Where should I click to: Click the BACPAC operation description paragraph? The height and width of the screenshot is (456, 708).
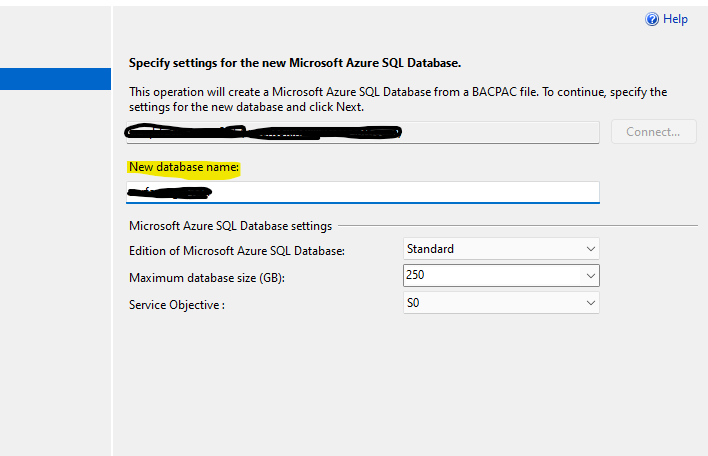tap(397, 99)
